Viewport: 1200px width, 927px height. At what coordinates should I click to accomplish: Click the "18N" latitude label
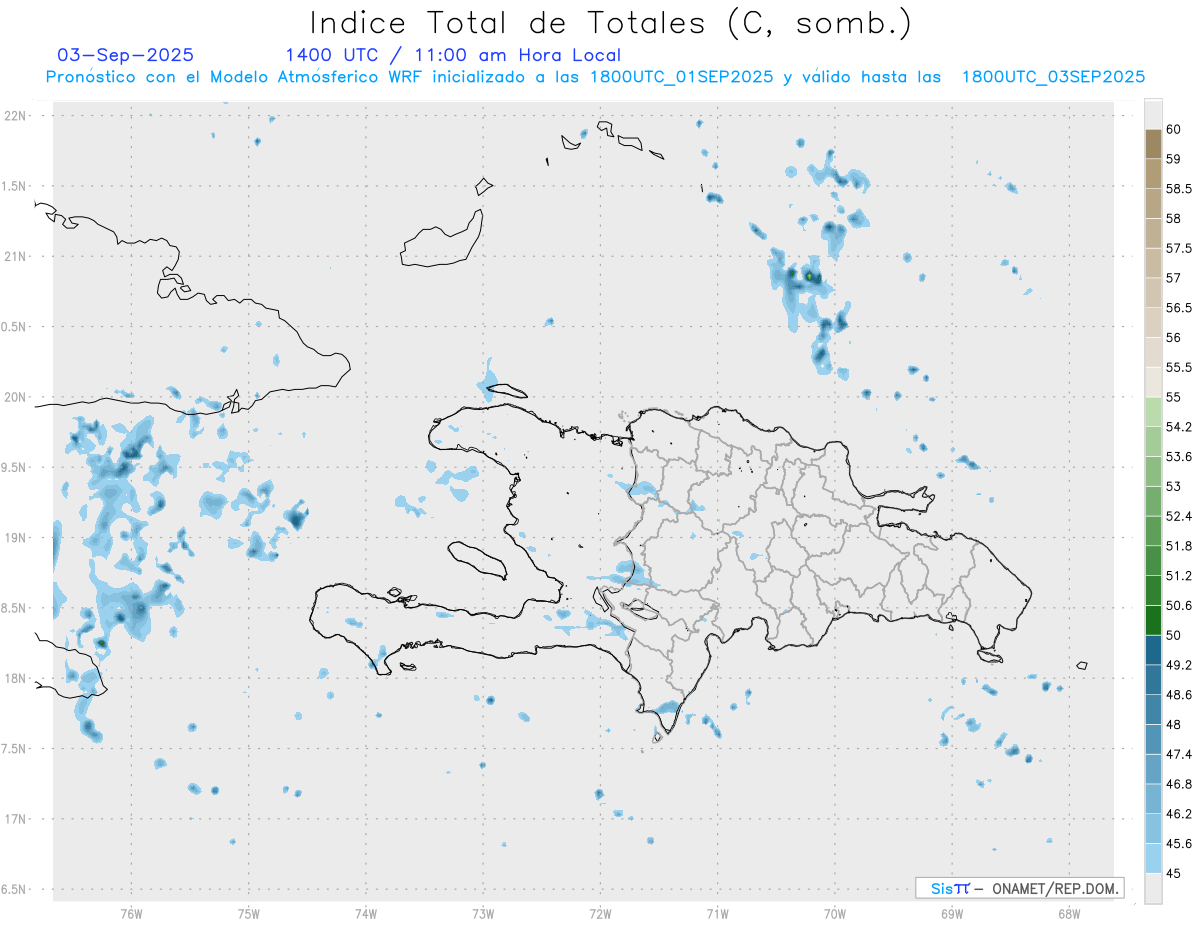[x=15, y=678]
